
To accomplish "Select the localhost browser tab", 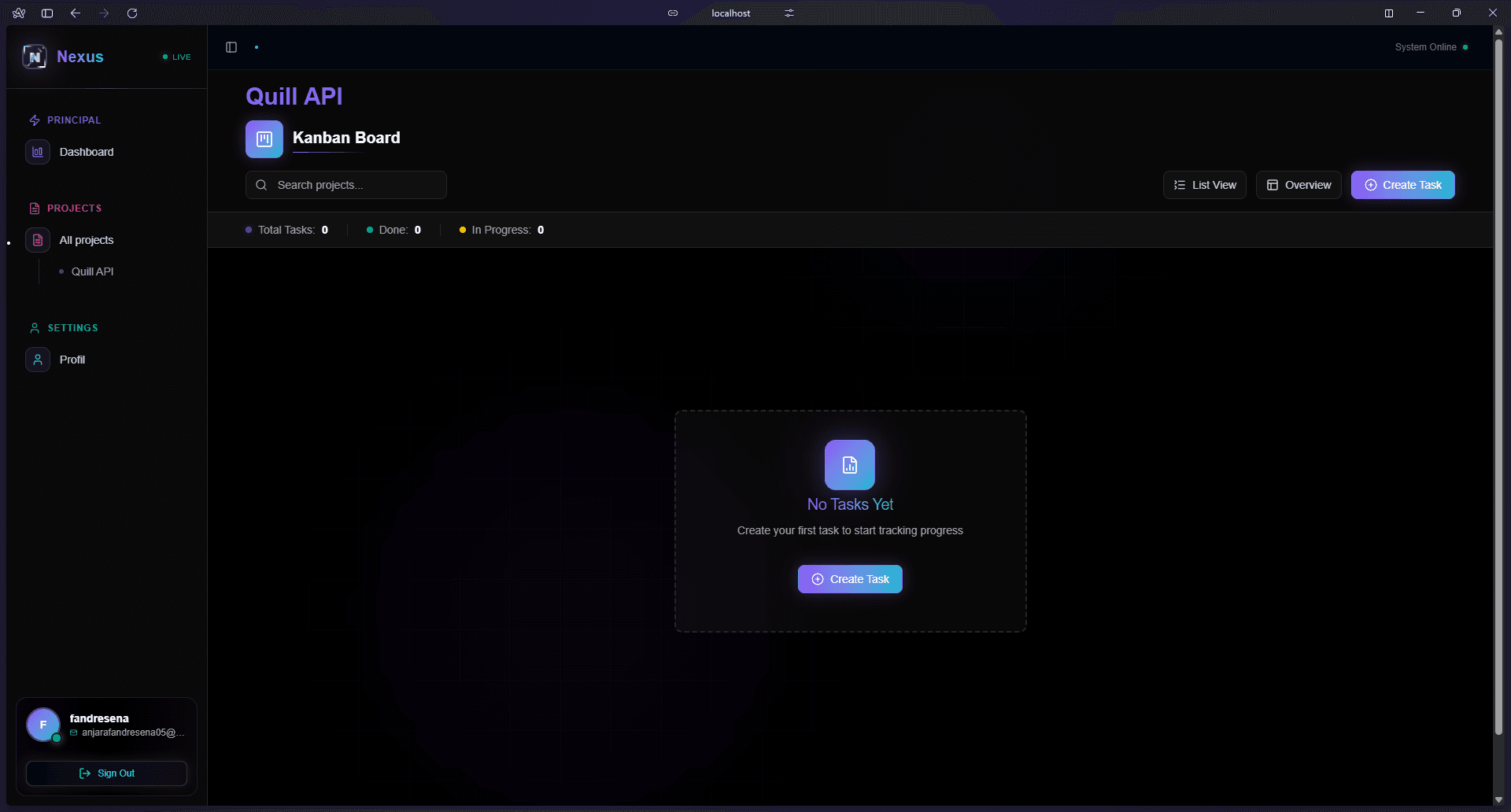I will pyautogui.click(x=731, y=13).
